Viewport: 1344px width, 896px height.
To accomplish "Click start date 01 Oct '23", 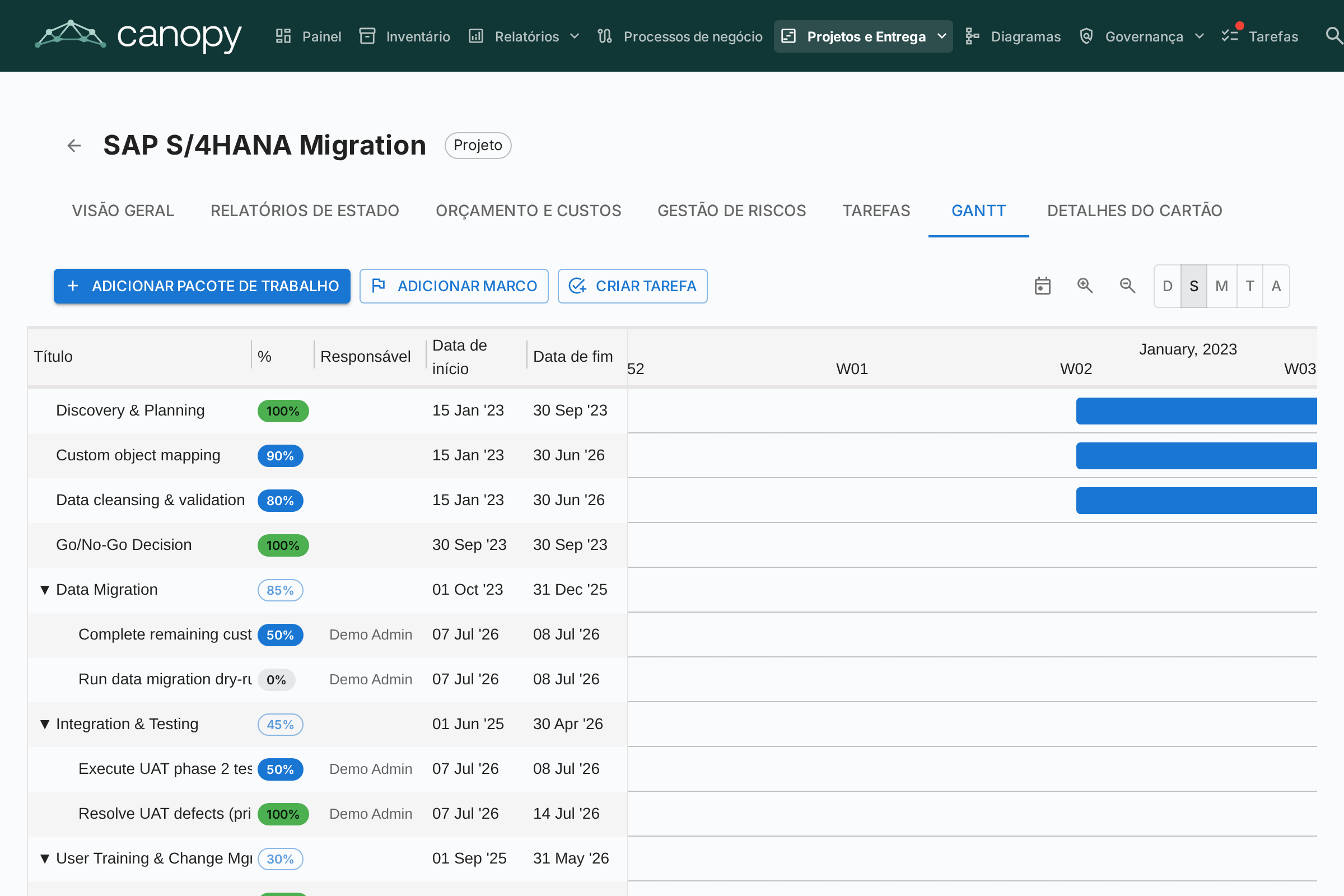I will 468,590.
